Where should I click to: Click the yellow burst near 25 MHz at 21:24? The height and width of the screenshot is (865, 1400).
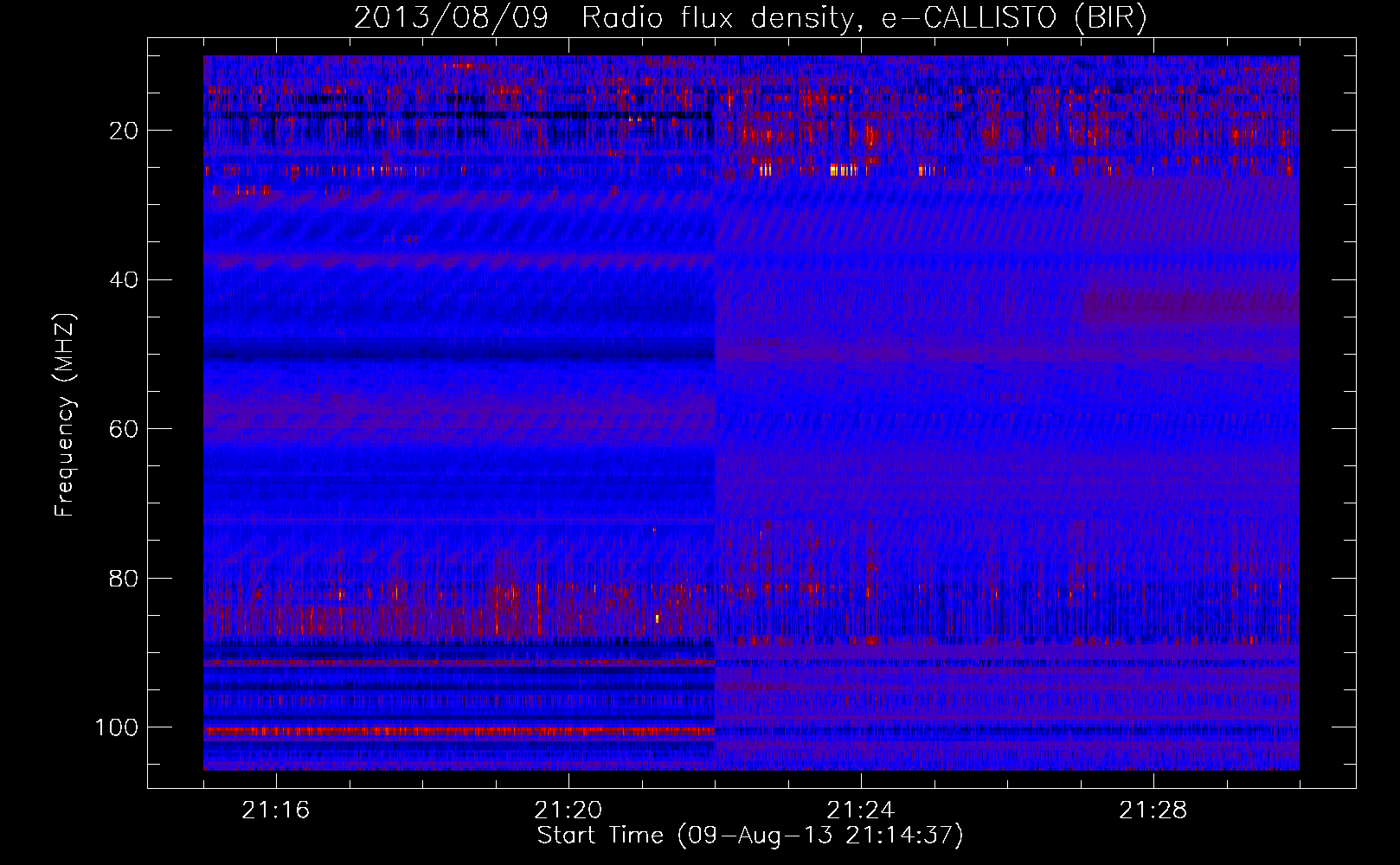tap(844, 170)
